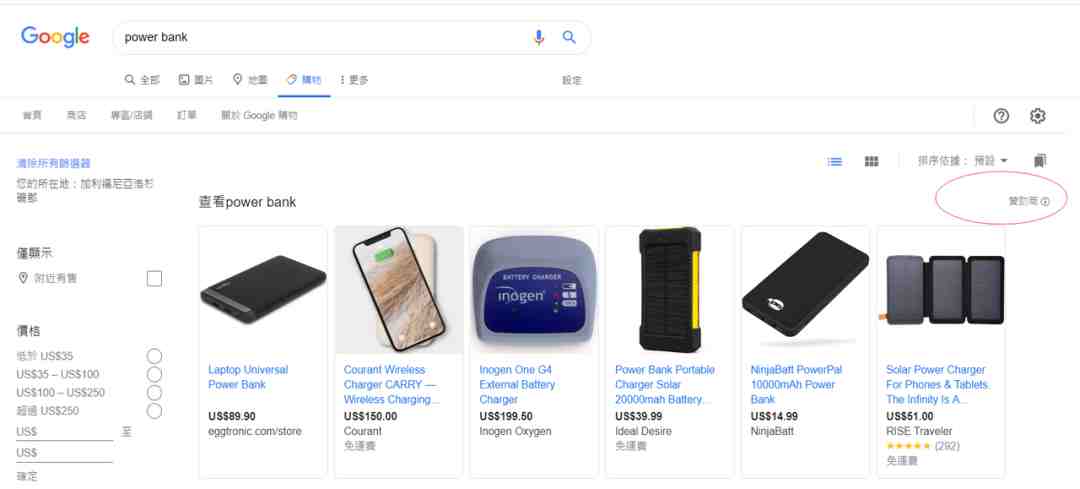This screenshot has height=489, width=1080.
Task: Click the saved items bookmark icon
Action: coord(1040,160)
